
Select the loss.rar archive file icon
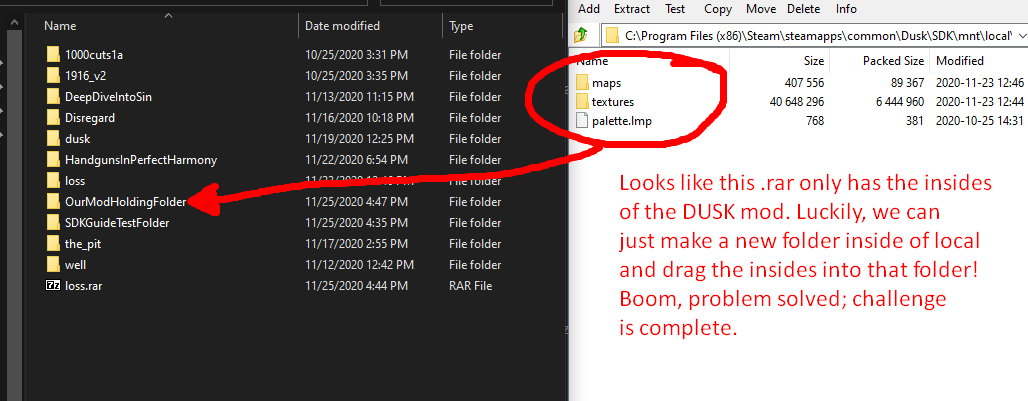[53, 286]
